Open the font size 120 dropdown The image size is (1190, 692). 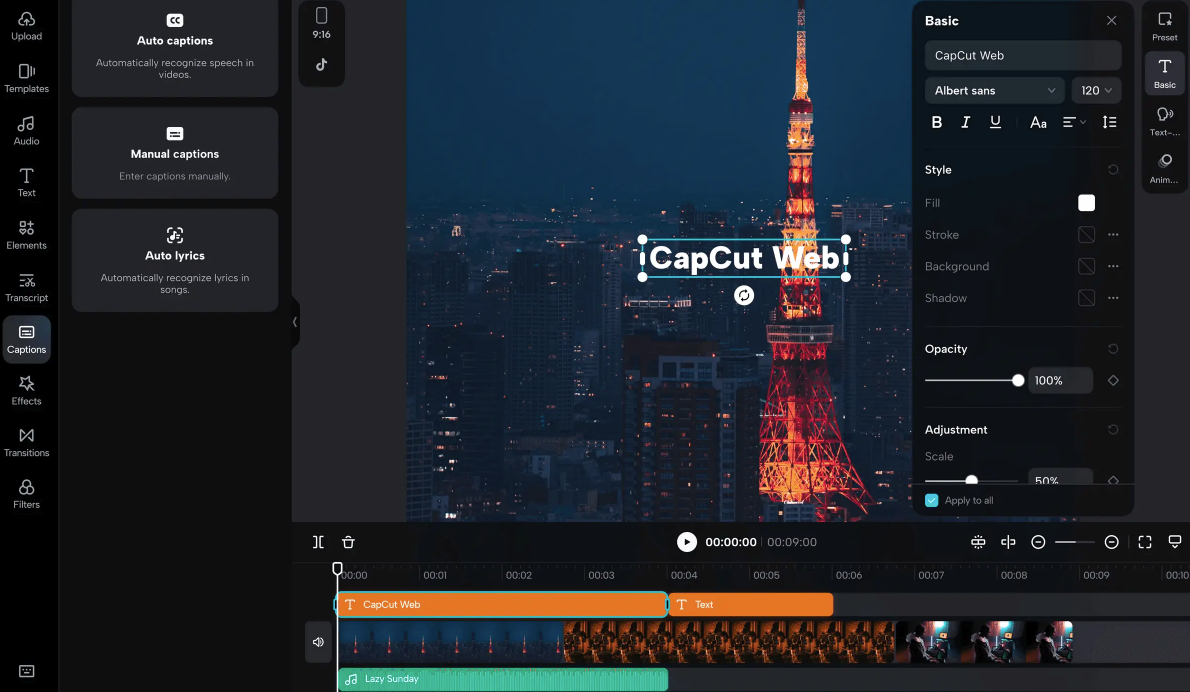click(x=1096, y=90)
